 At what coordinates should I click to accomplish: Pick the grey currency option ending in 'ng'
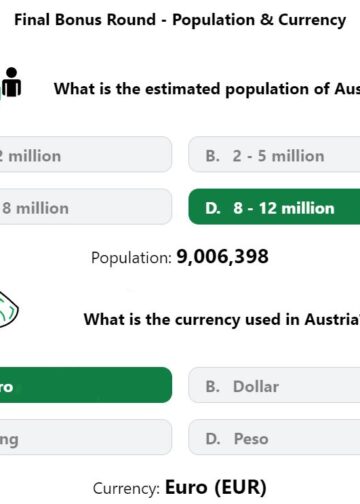(x=86, y=437)
